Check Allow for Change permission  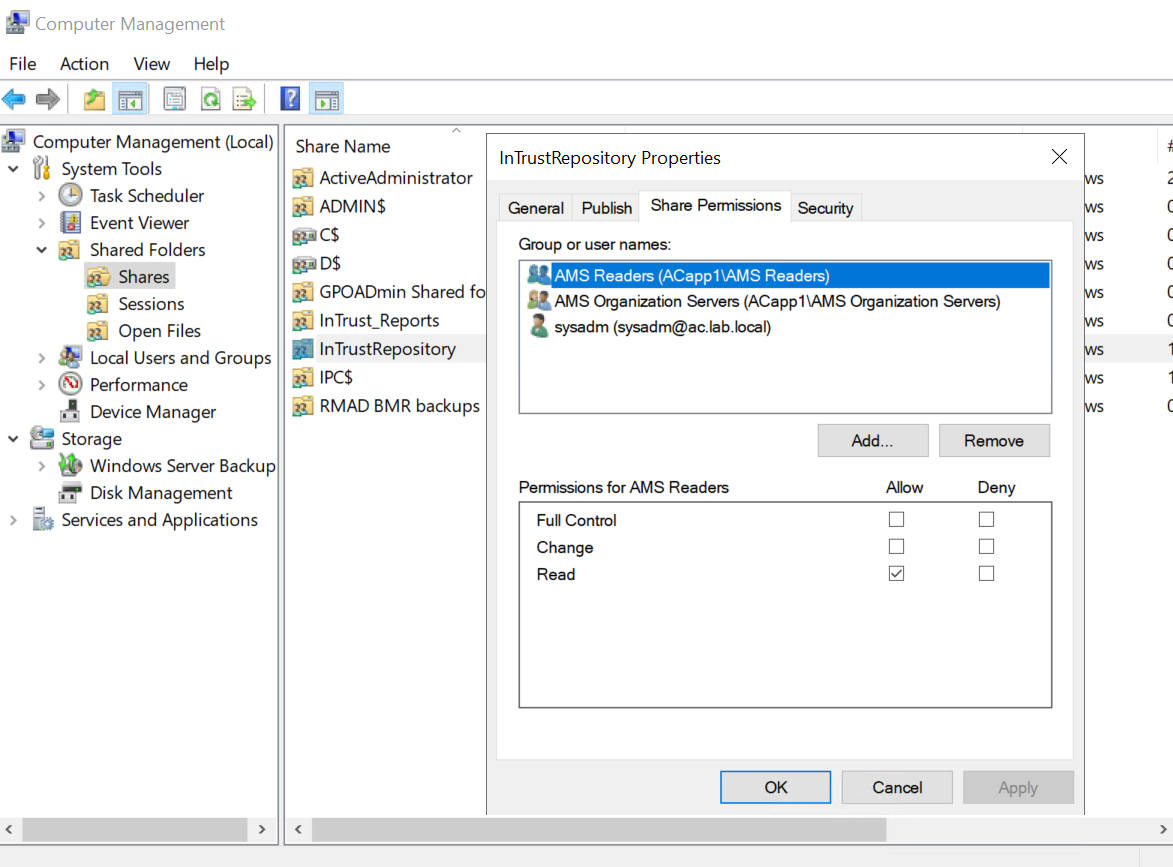click(x=896, y=547)
